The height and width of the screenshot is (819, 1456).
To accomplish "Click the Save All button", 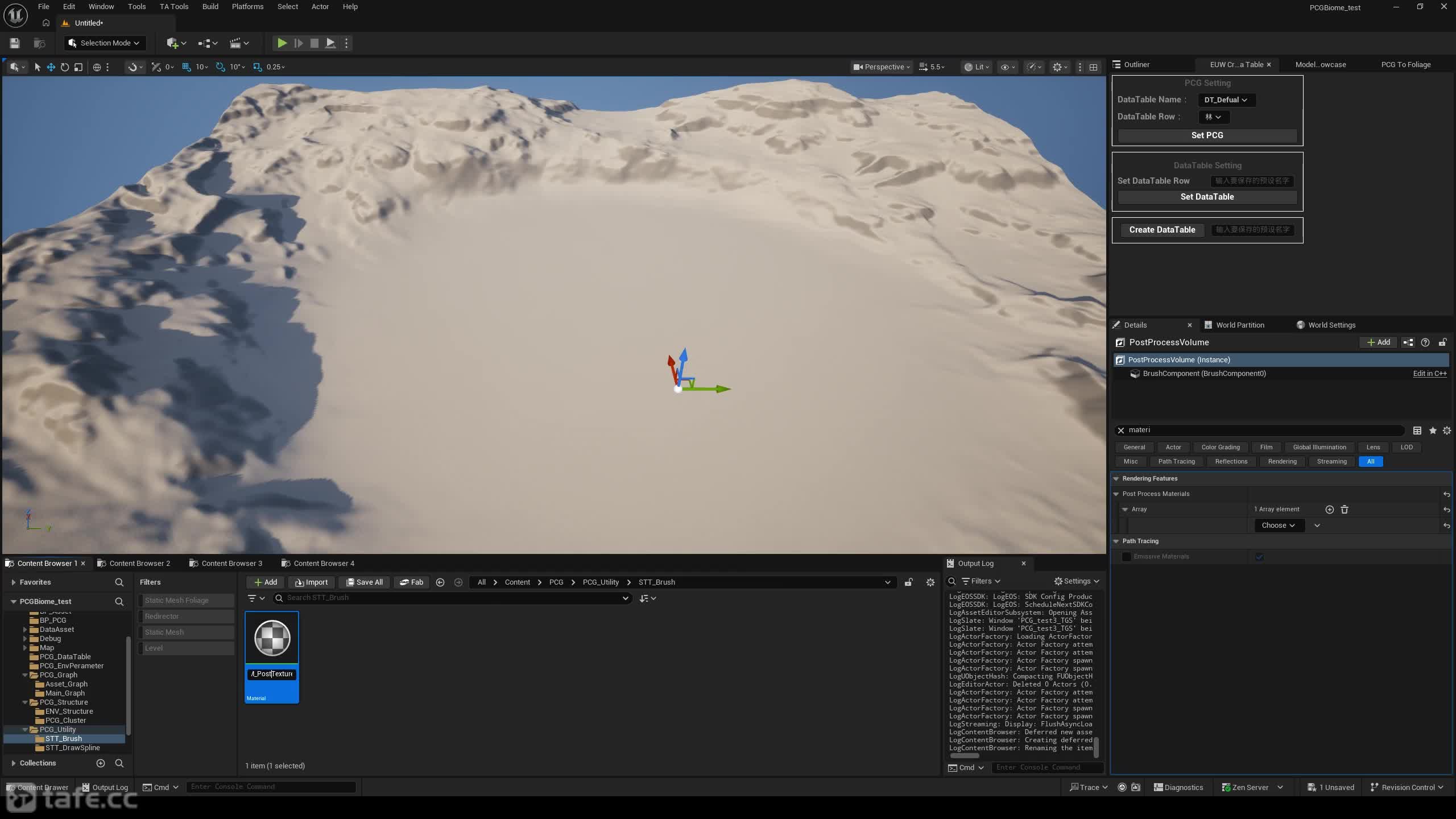I will 364,582.
